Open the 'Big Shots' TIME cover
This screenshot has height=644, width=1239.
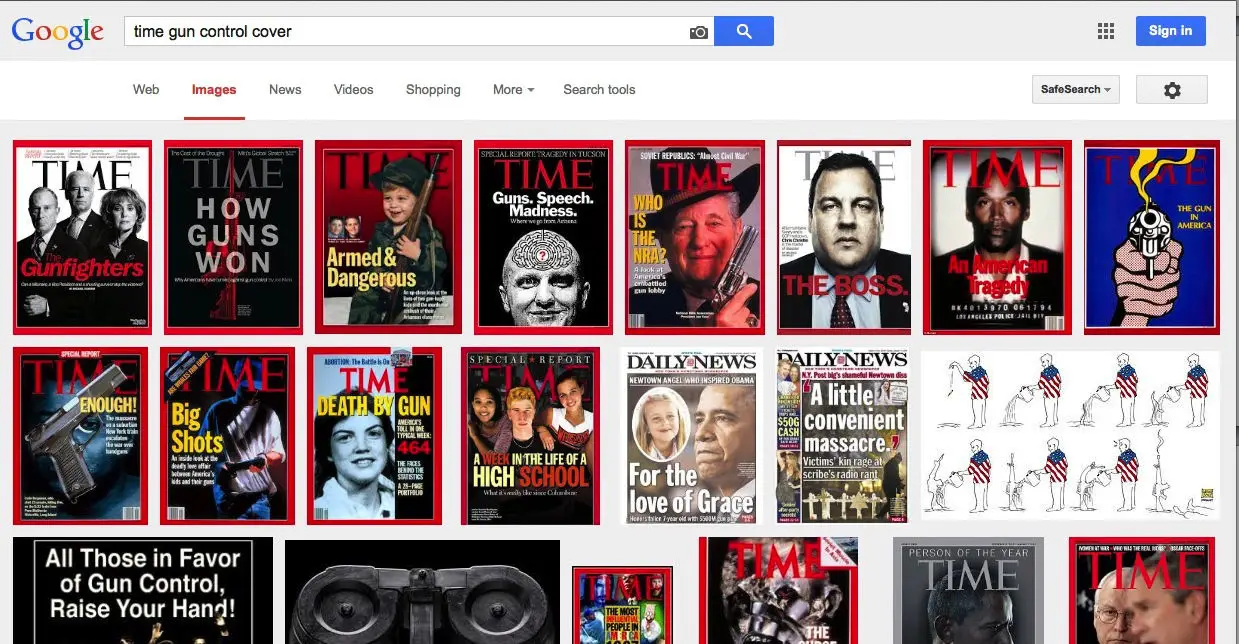pos(227,436)
